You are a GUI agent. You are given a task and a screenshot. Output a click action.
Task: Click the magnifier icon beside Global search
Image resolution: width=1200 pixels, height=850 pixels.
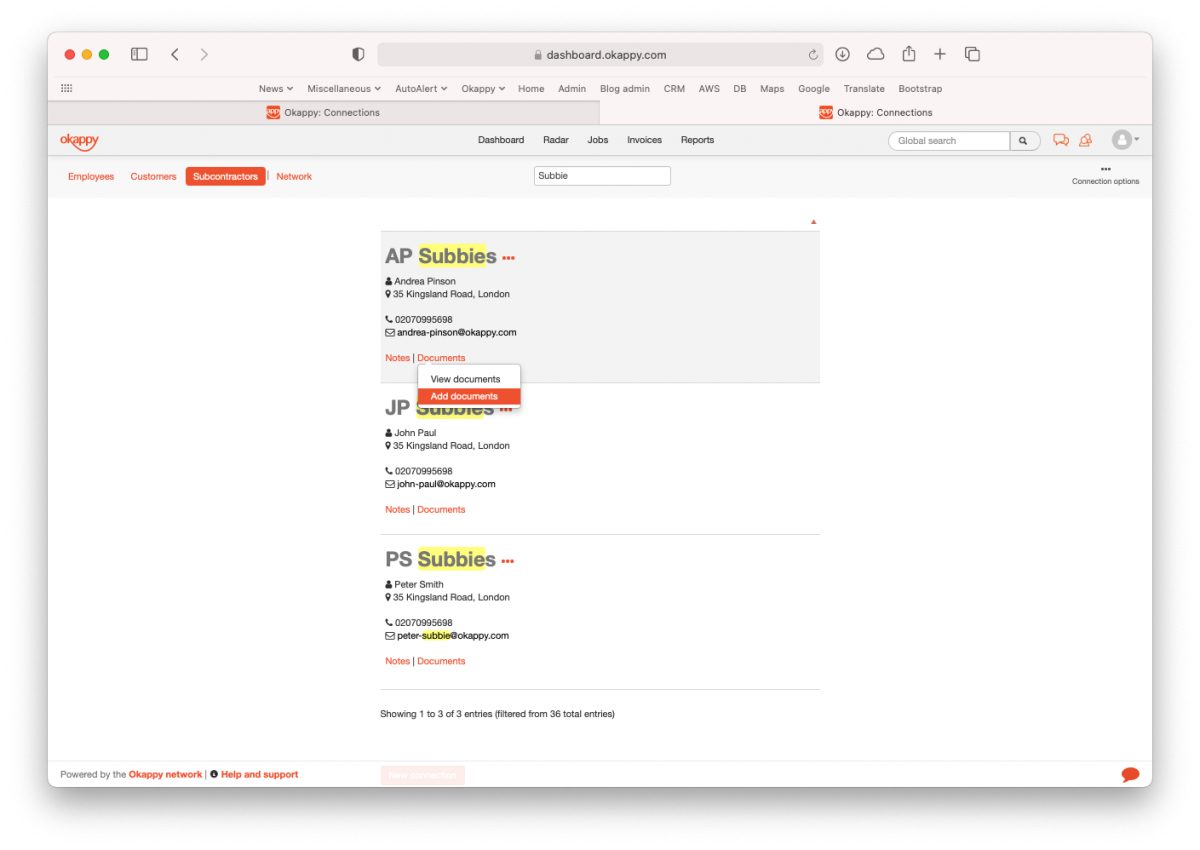coord(1024,140)
